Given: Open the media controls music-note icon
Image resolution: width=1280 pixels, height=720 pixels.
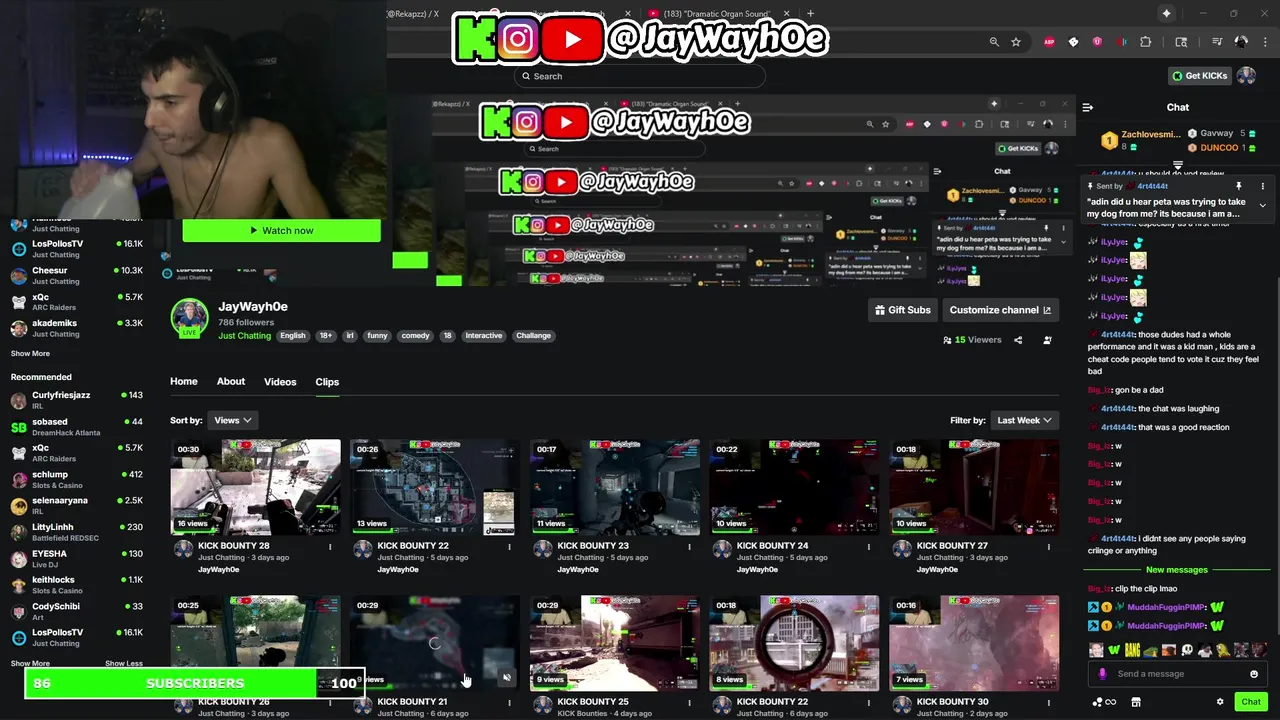Looking at the screenshot, I should point(1217,42).
